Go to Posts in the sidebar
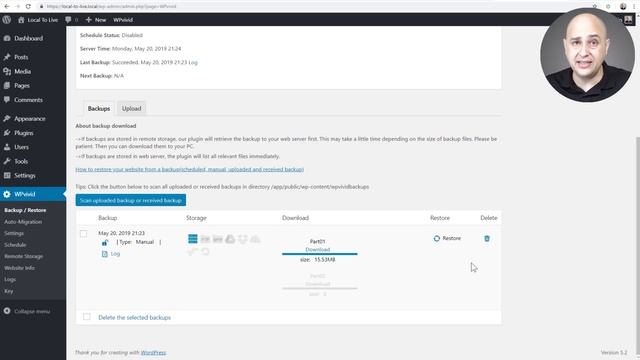 (21, 57)
